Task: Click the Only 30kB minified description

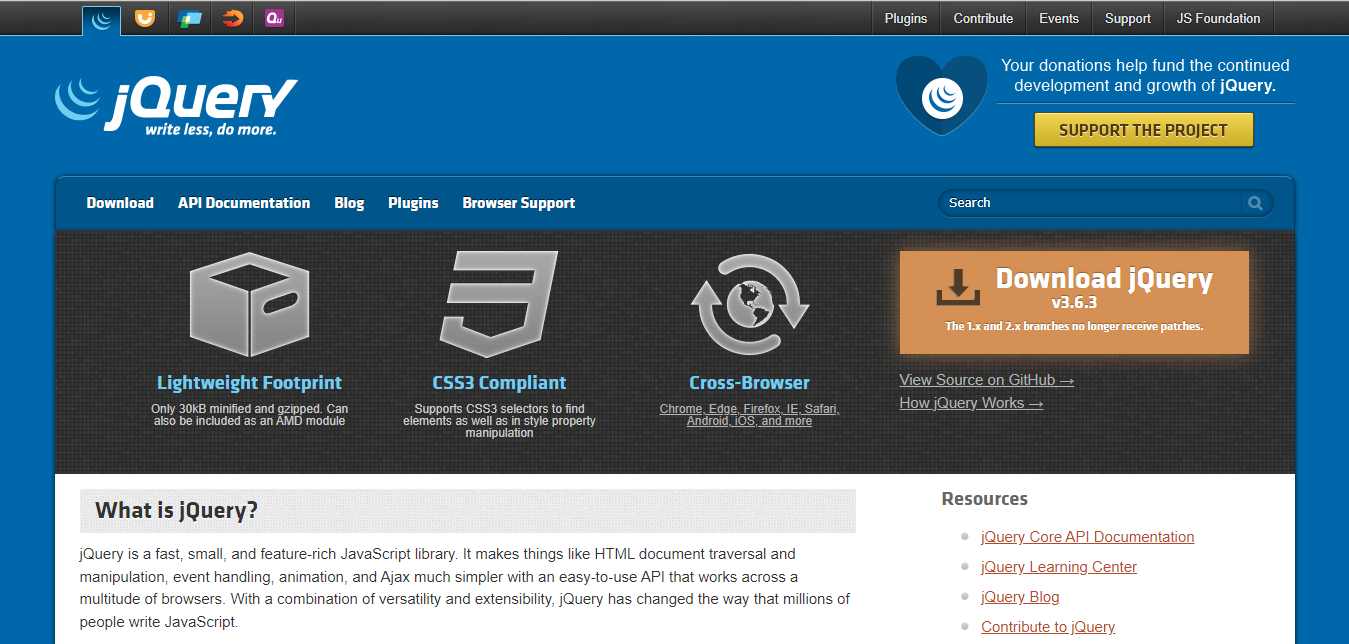Action: click(249, 415)
